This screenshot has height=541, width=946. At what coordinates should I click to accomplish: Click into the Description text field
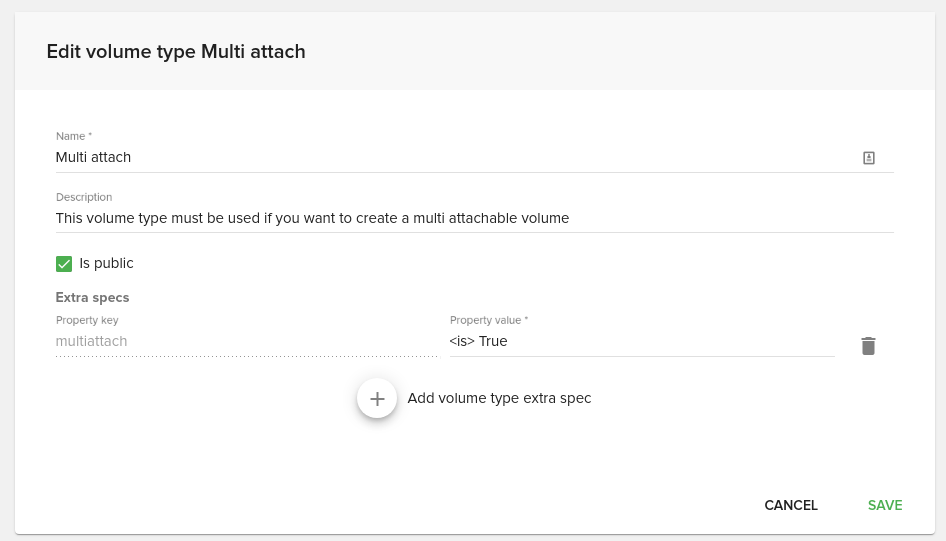tap(474, 218)
